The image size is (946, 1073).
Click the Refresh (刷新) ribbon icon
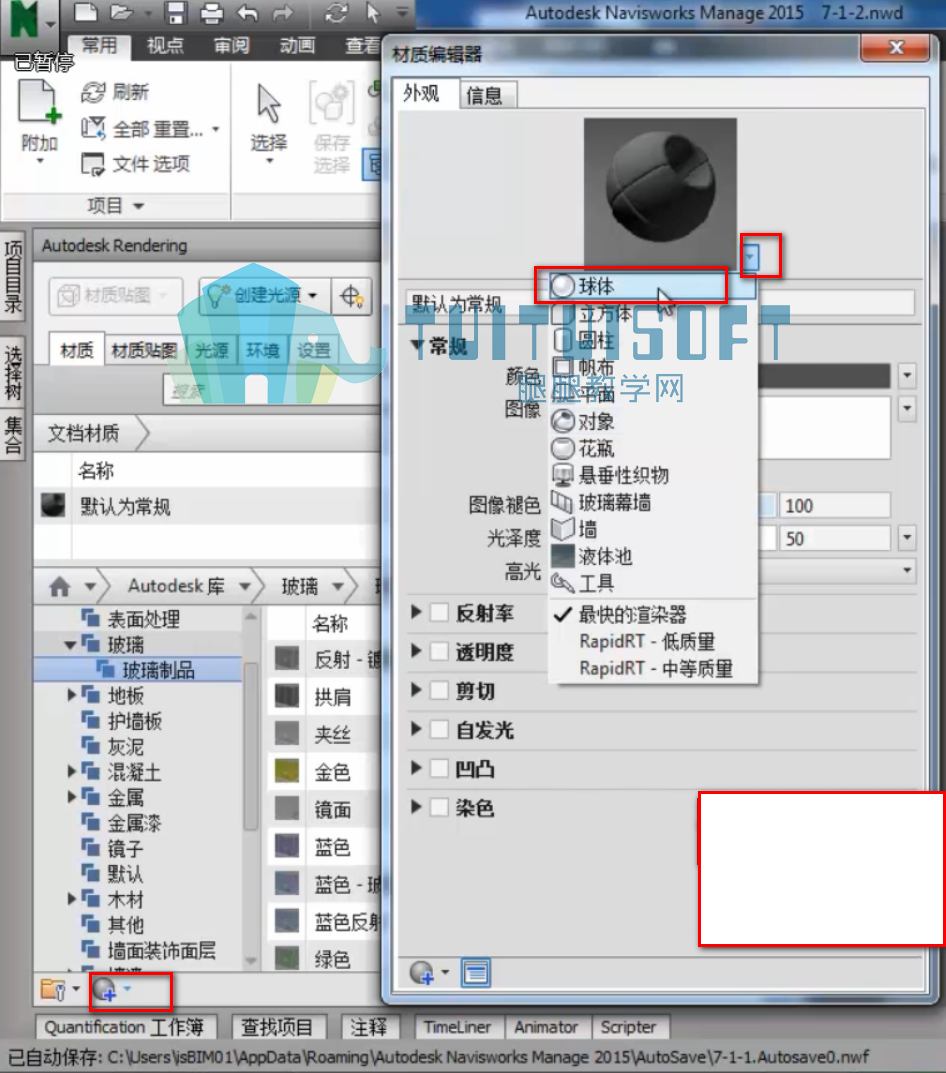[93, 92]
